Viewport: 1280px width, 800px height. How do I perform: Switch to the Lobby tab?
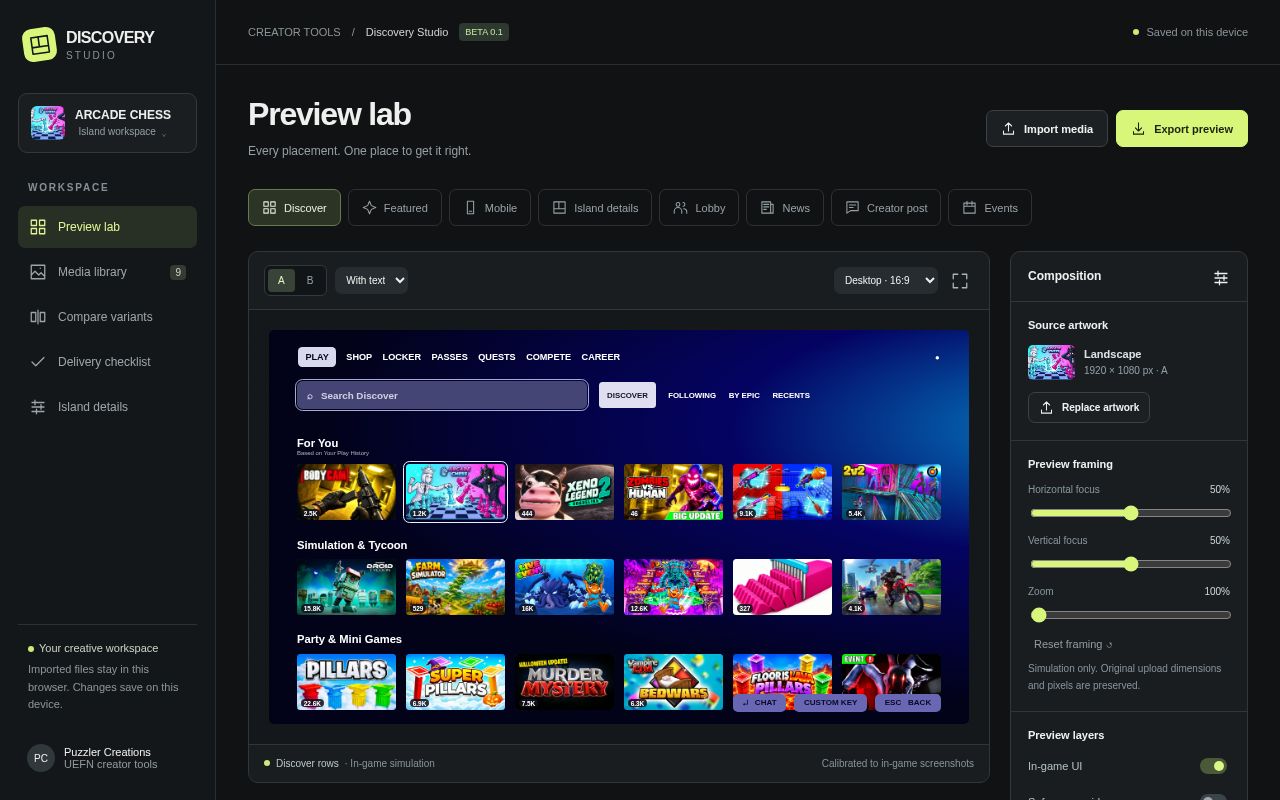pos(699,208)
